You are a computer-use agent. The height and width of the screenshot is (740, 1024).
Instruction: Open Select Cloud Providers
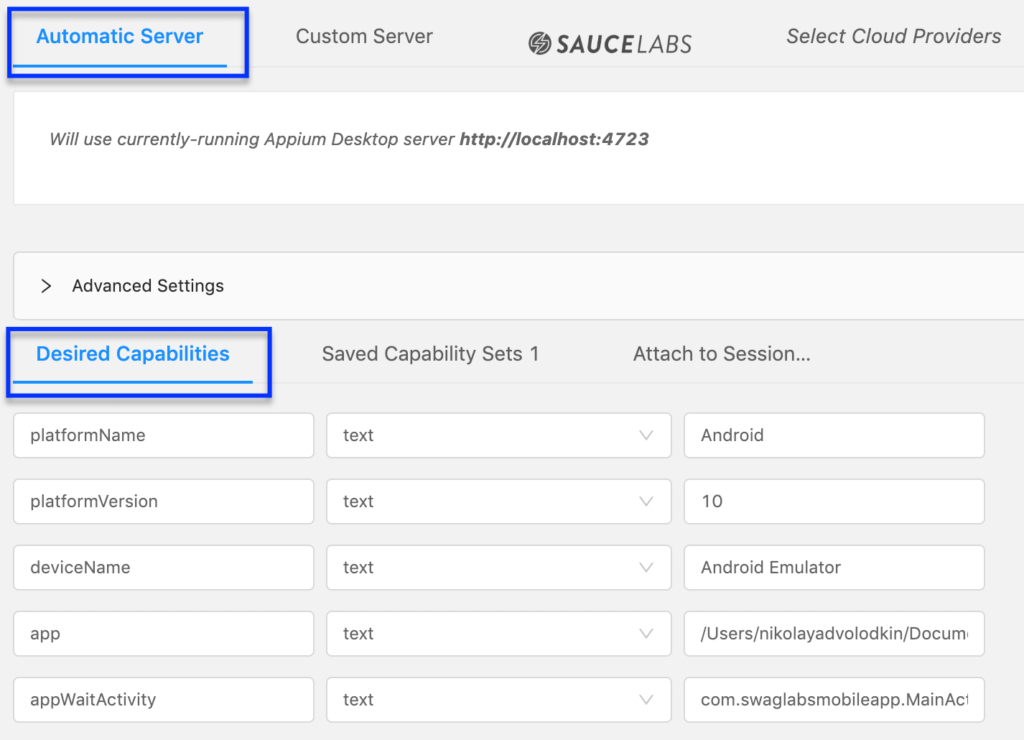(x=893, y=36)
